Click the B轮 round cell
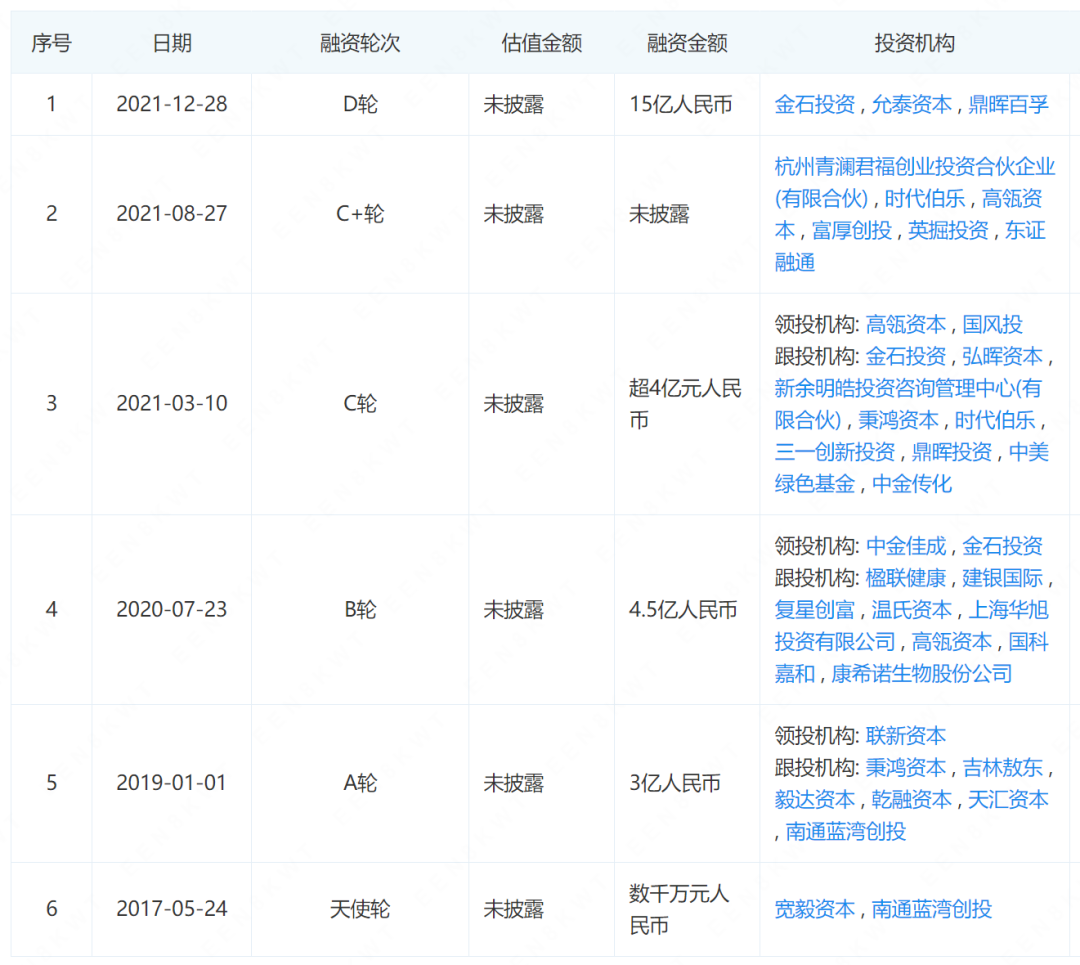The image size is (1080, 965). tap(360, 610)
